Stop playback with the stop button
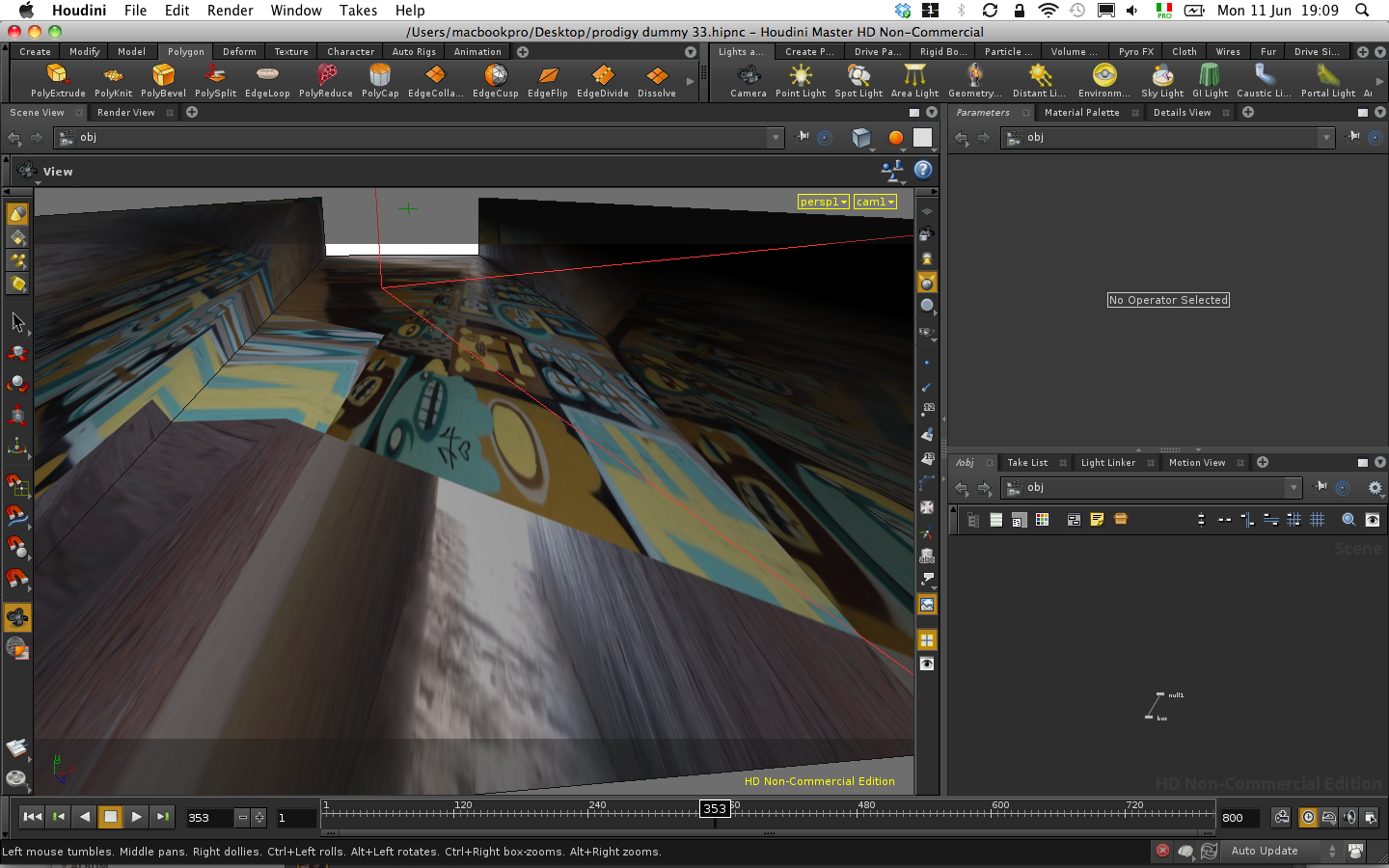The height and width of the screenshot is (868, 1389). (110, 817)
